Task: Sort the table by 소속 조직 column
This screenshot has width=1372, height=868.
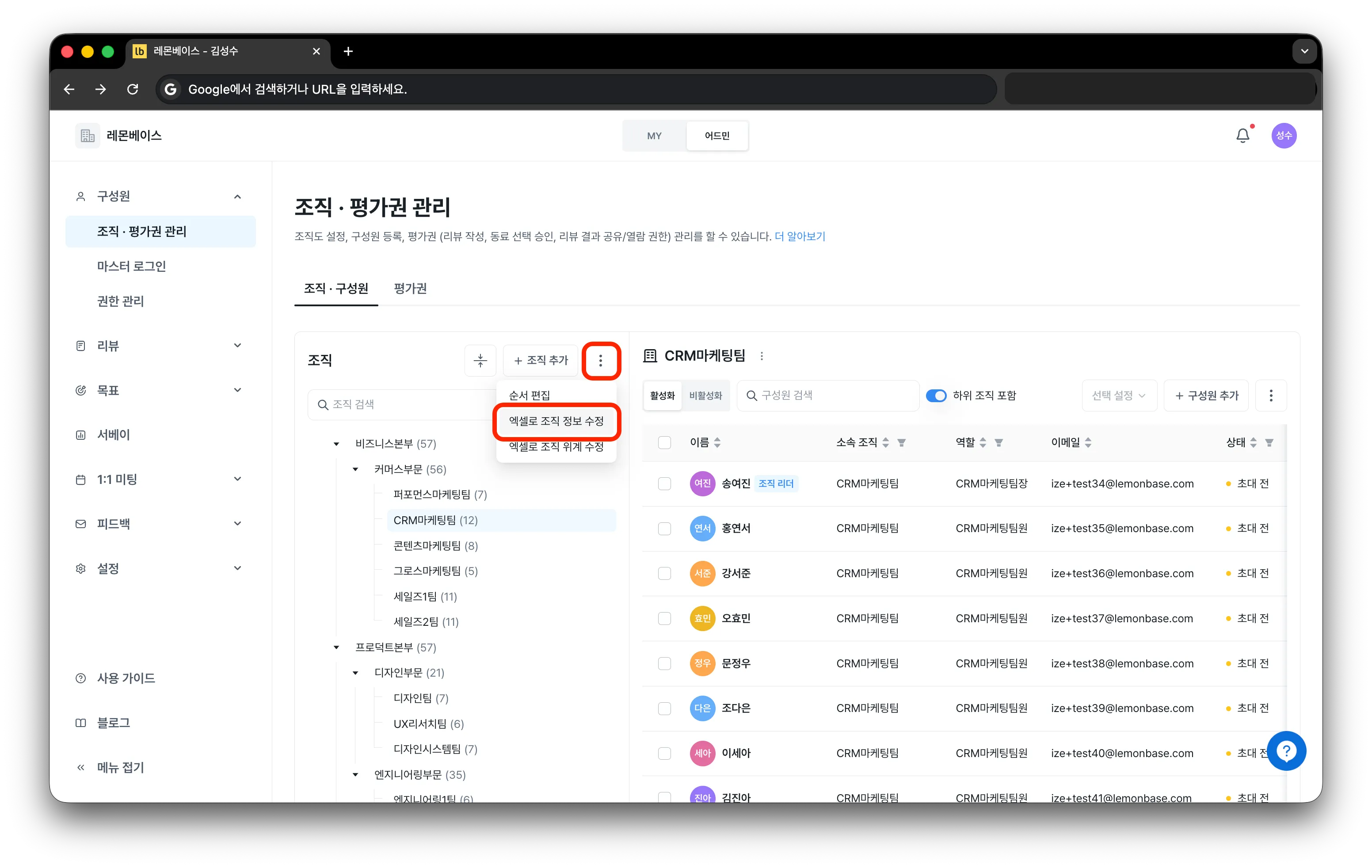Action: [x=885, y=442]
